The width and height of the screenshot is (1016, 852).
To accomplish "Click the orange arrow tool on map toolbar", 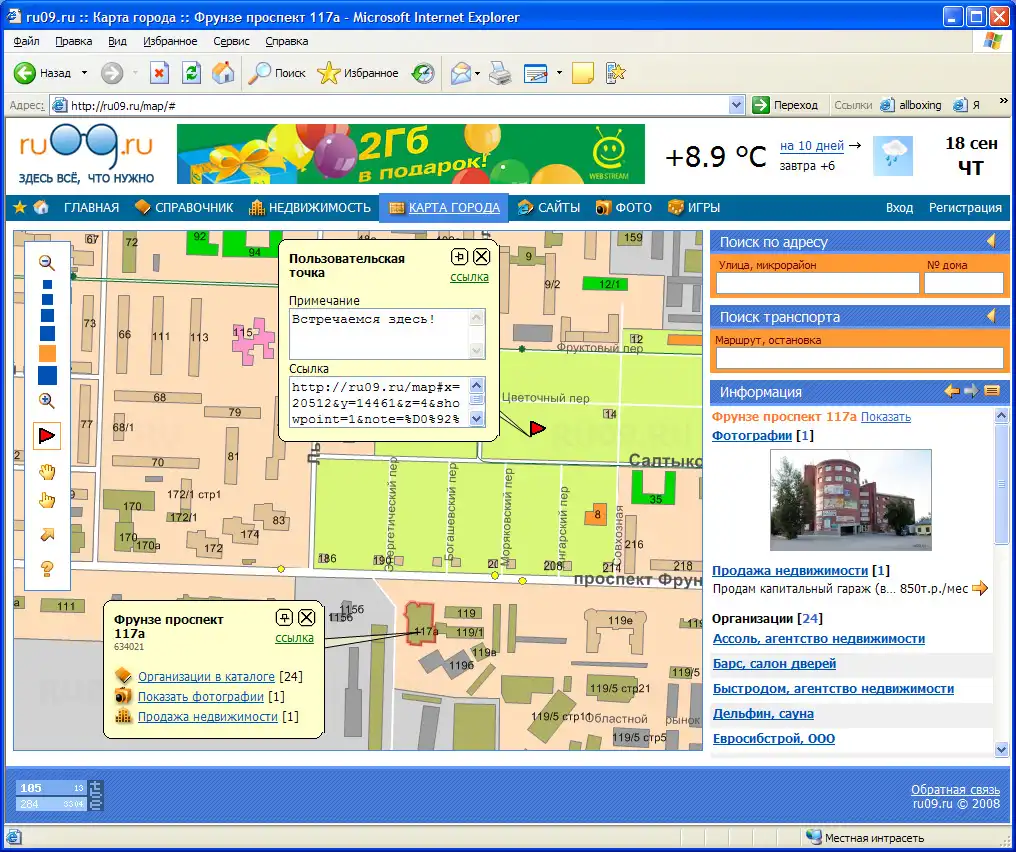I will (47, 535).
